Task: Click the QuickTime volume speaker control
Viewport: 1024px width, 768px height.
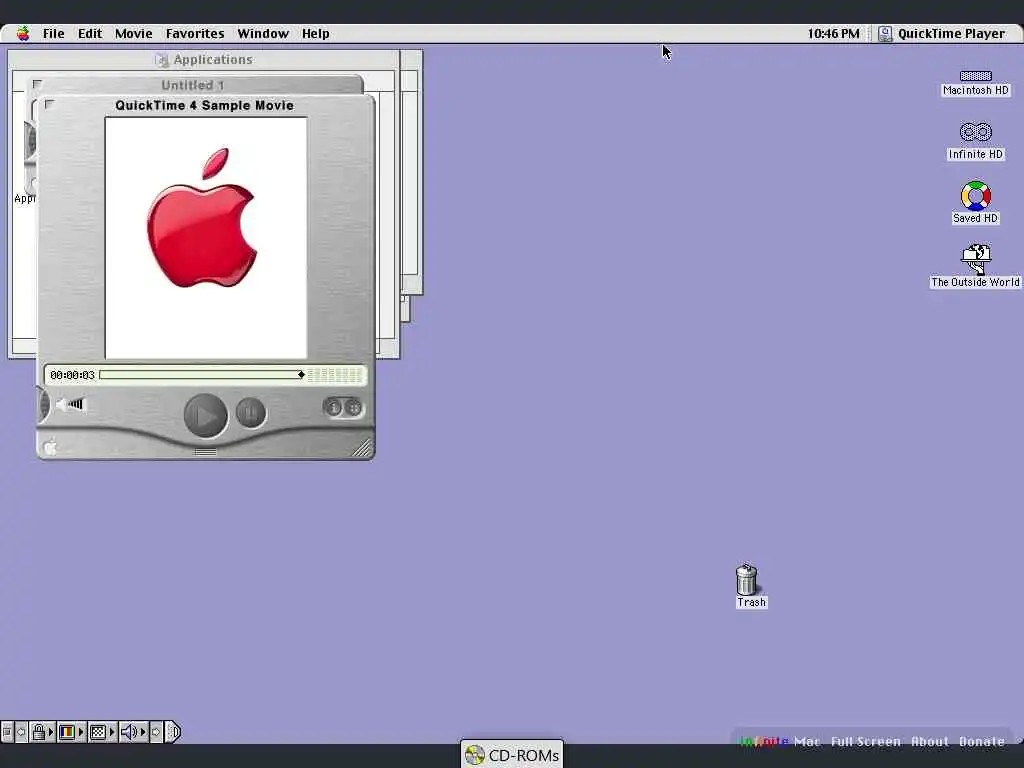Action: pos(70,404)
